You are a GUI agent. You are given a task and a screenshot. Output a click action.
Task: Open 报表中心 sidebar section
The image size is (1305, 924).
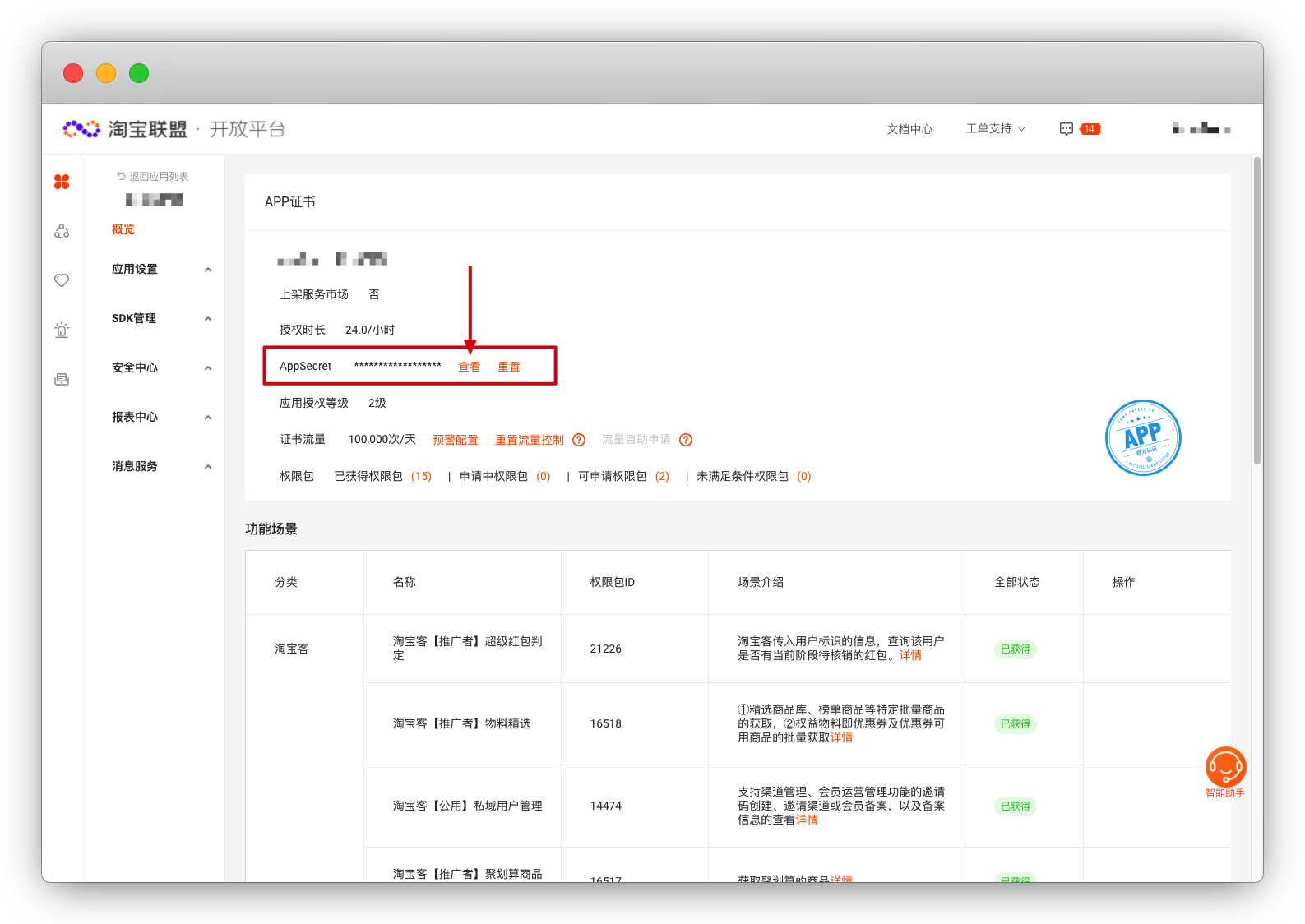135,417
